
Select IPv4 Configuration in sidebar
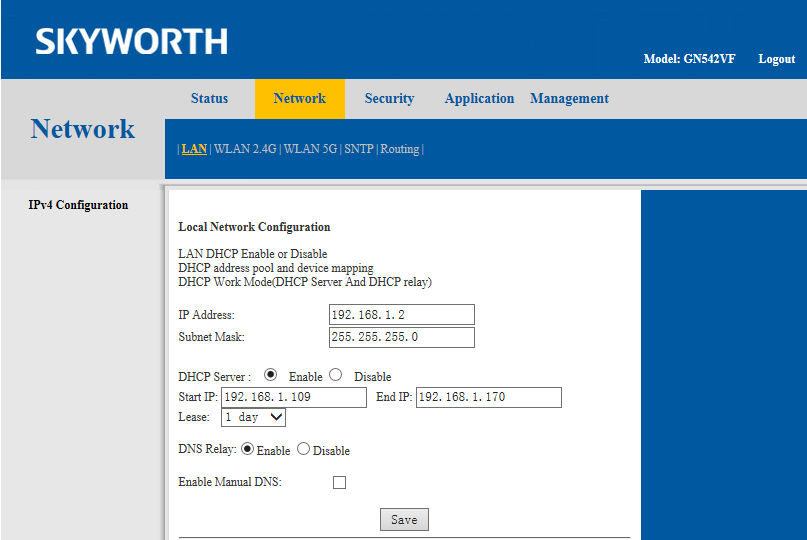[x=78, y=205]
